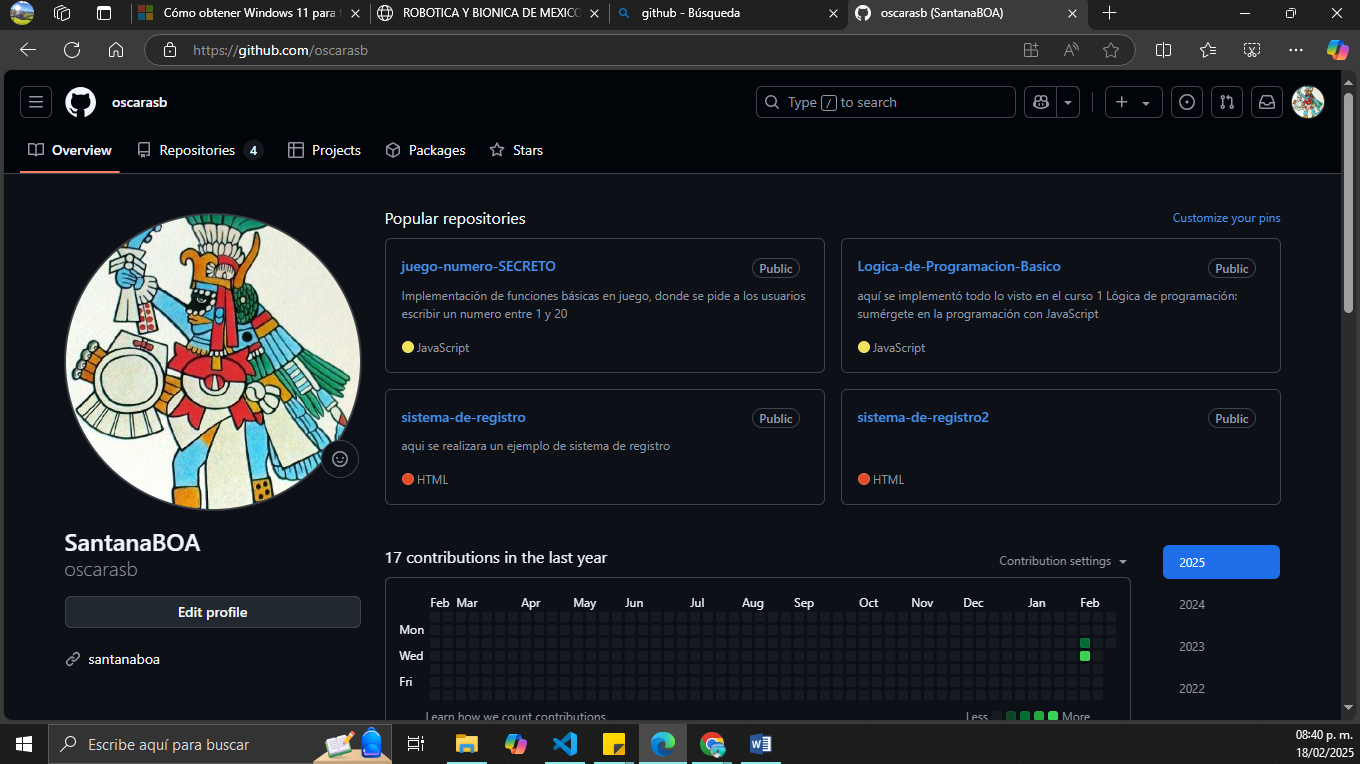Viewport: 1360px width, 764px height.
Task: Open the Windows Start menu
Action: click(24, 744)
